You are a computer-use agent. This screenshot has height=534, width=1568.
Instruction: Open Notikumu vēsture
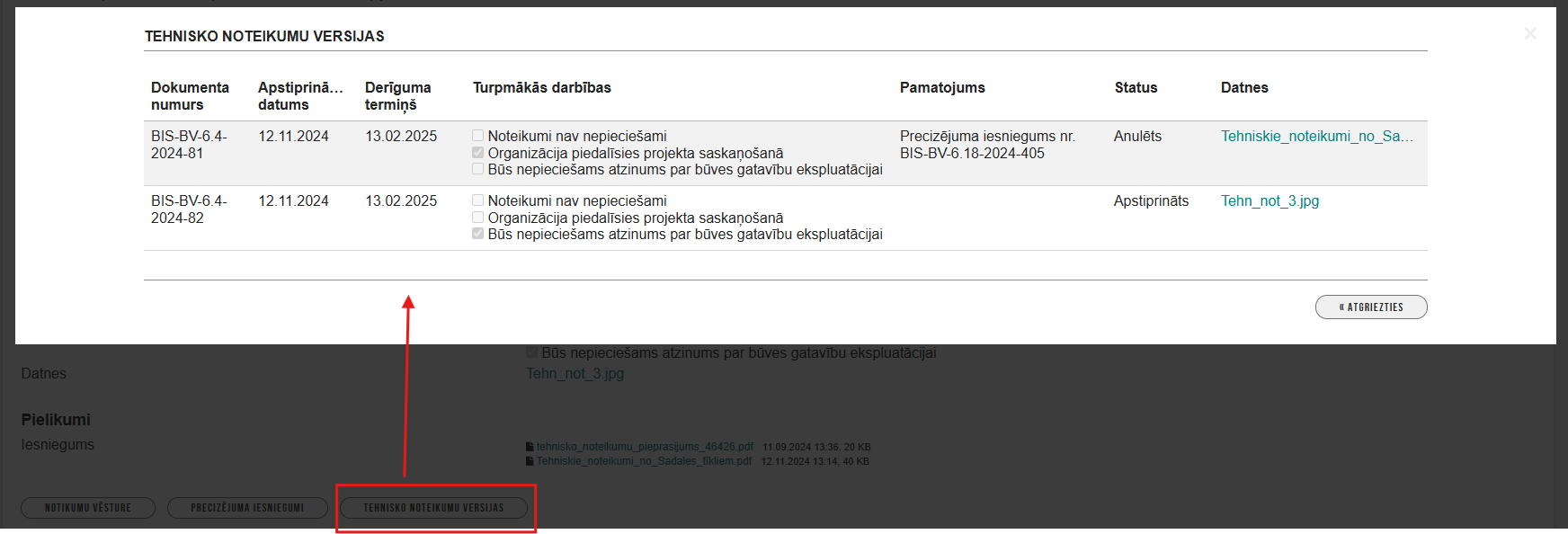(x=88, y=508)
